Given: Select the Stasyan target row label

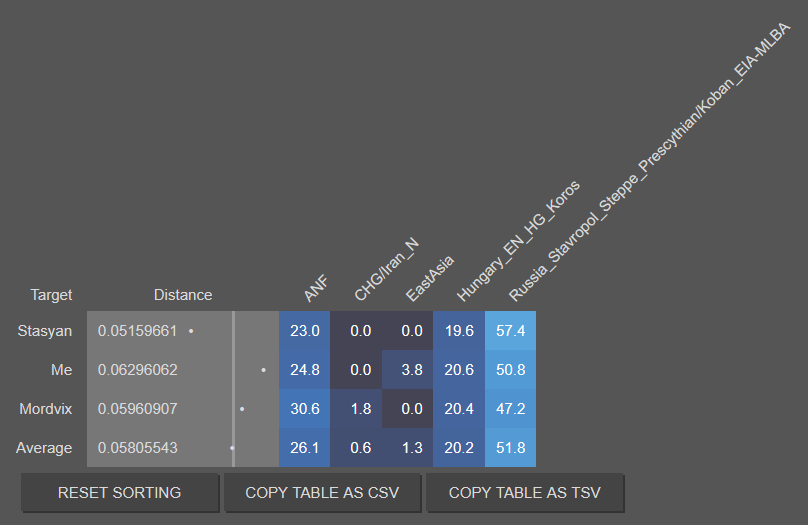Looking at the screenshot, I should (45, 331).
